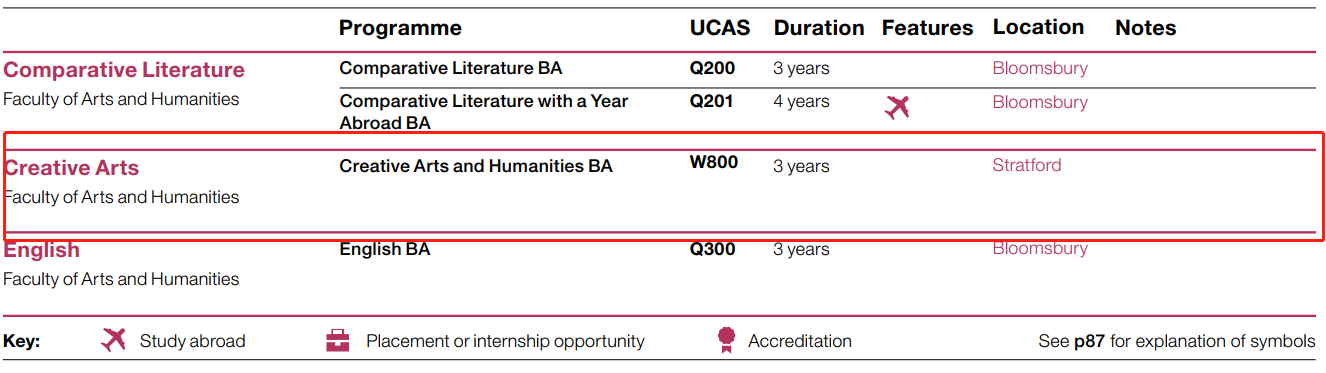Click the English BA programme name
This screenshot has width=1326, height=373.
coord(385,249)
